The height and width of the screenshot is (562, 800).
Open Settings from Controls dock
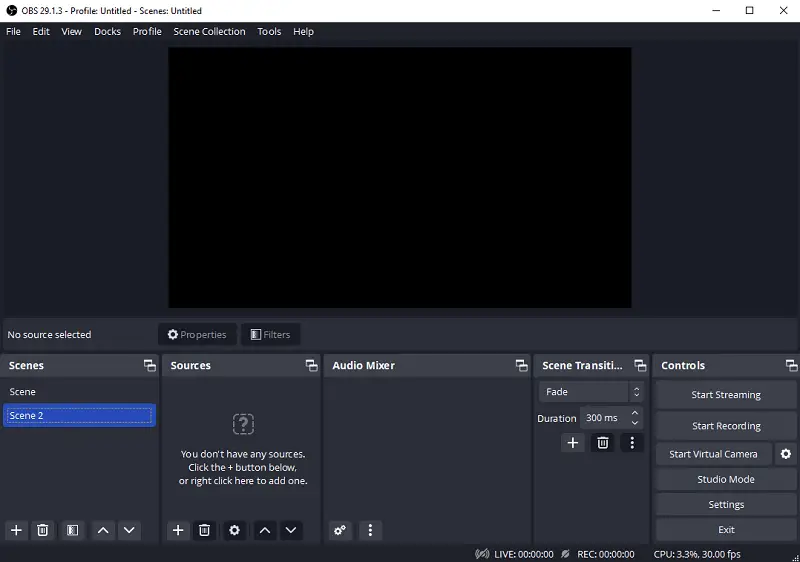(726, 504)
